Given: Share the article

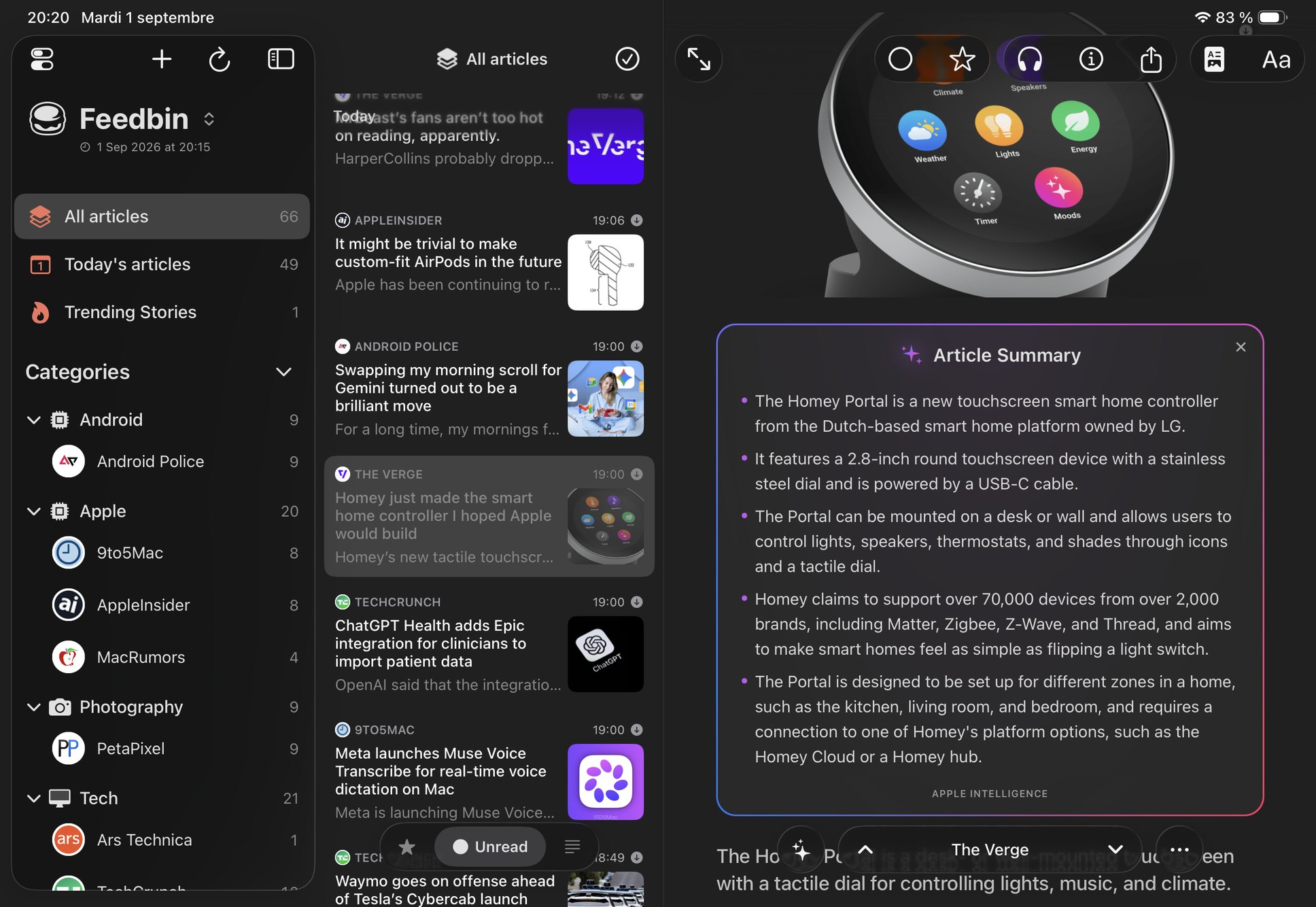Looking at the screenshot, I should [1151, 59].
